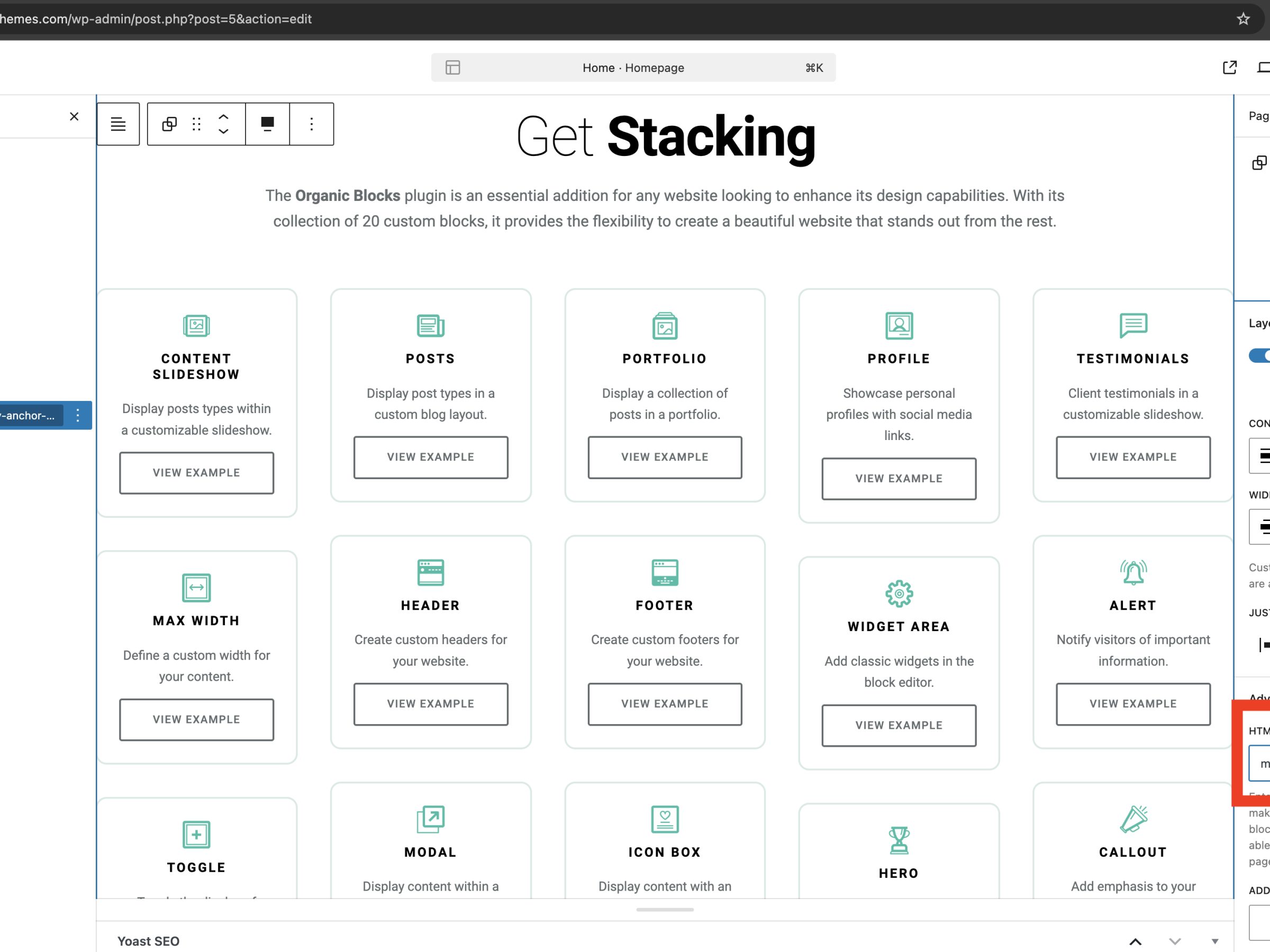The image size is (1270, 952).
Task: Open options dots for anchor list item
Action: [x=77, y=416]
